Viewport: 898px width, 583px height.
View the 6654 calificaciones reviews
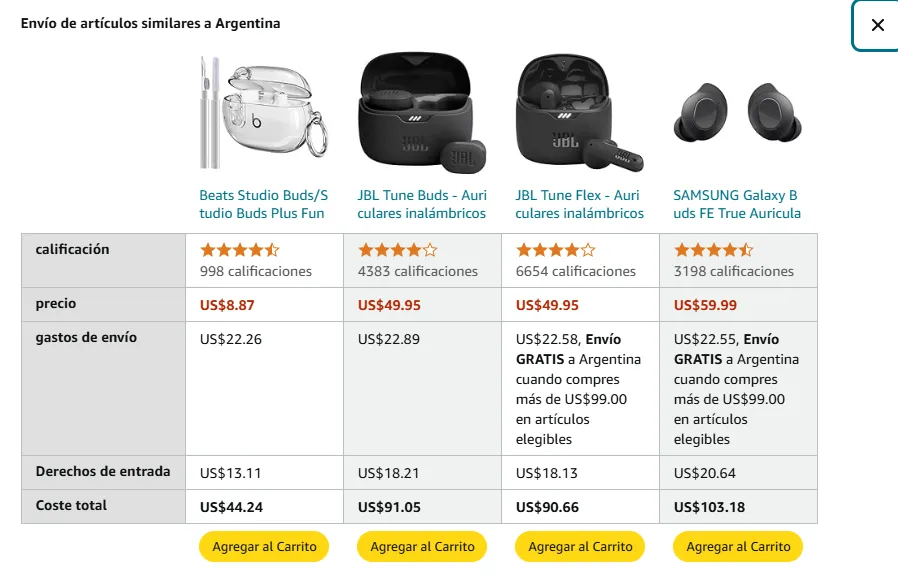[576, 271]
